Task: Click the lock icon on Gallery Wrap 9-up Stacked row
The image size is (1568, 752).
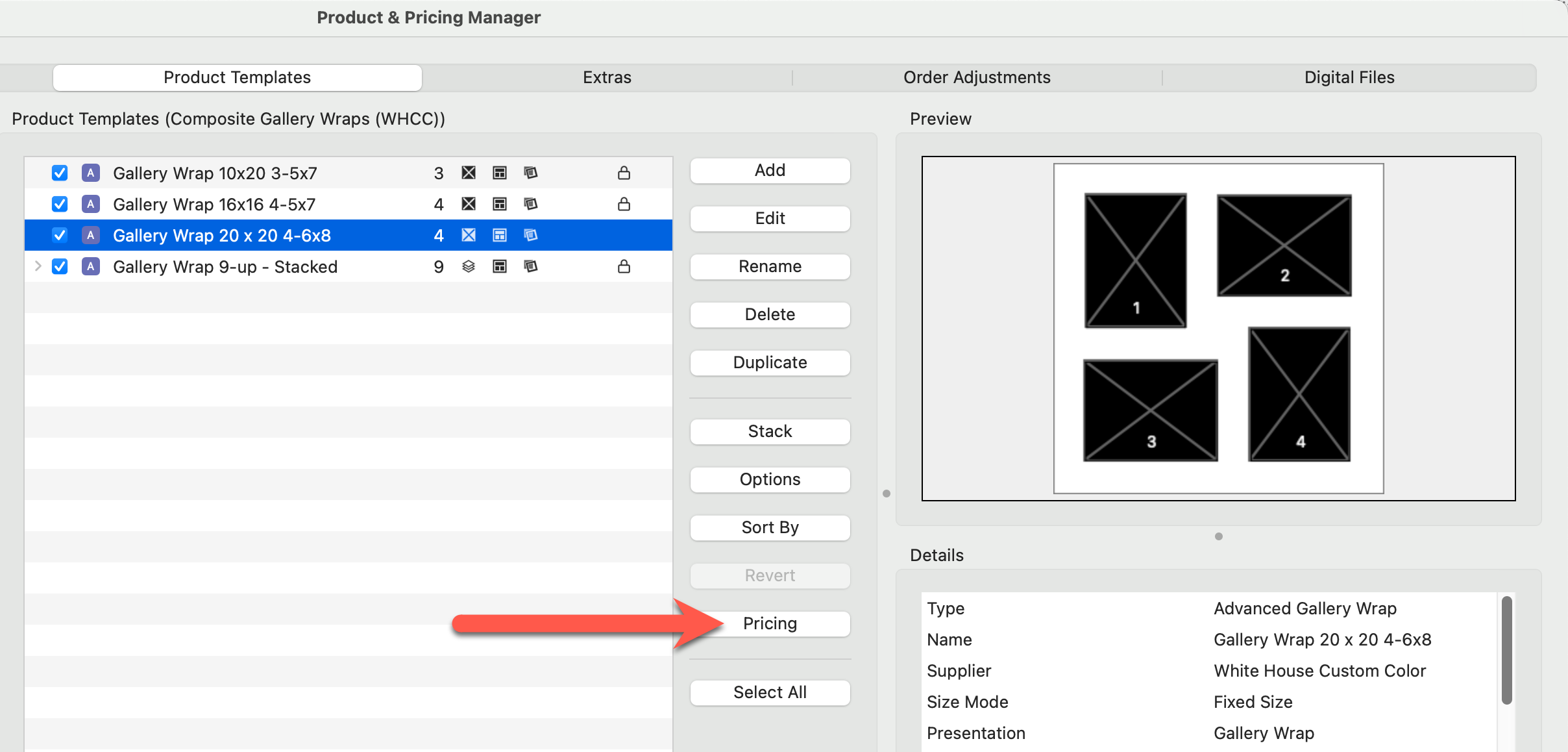Action: click(624, 266)
